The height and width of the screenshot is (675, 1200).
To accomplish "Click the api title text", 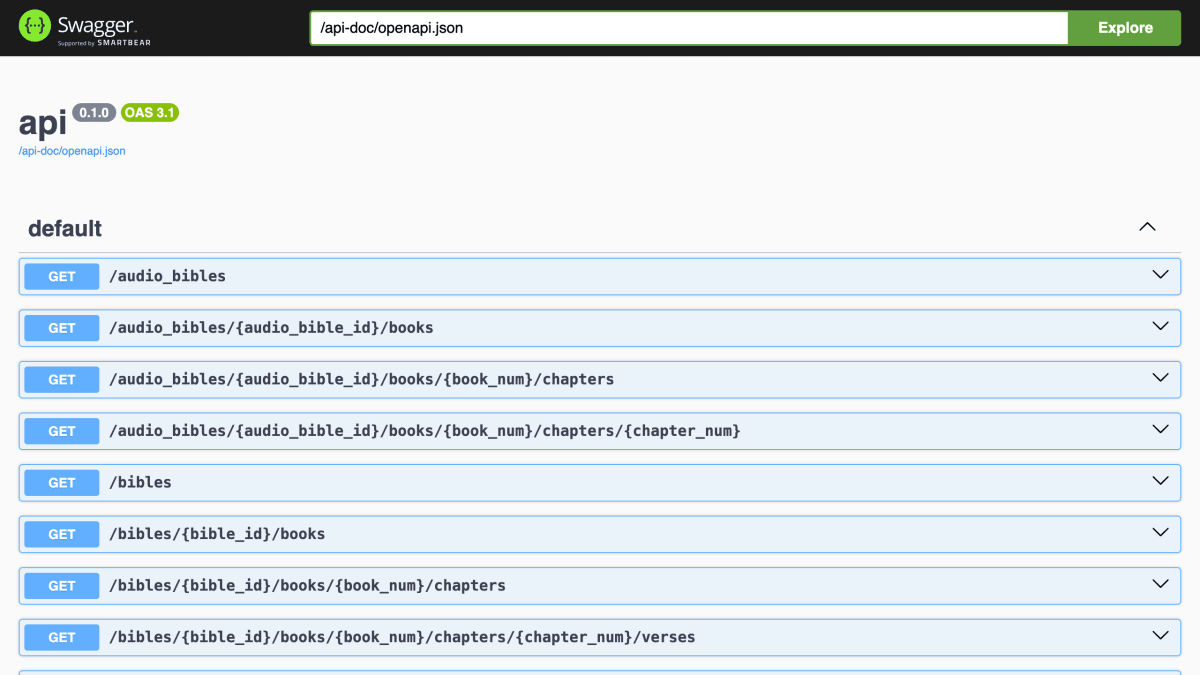I will [x=42, y=122].
